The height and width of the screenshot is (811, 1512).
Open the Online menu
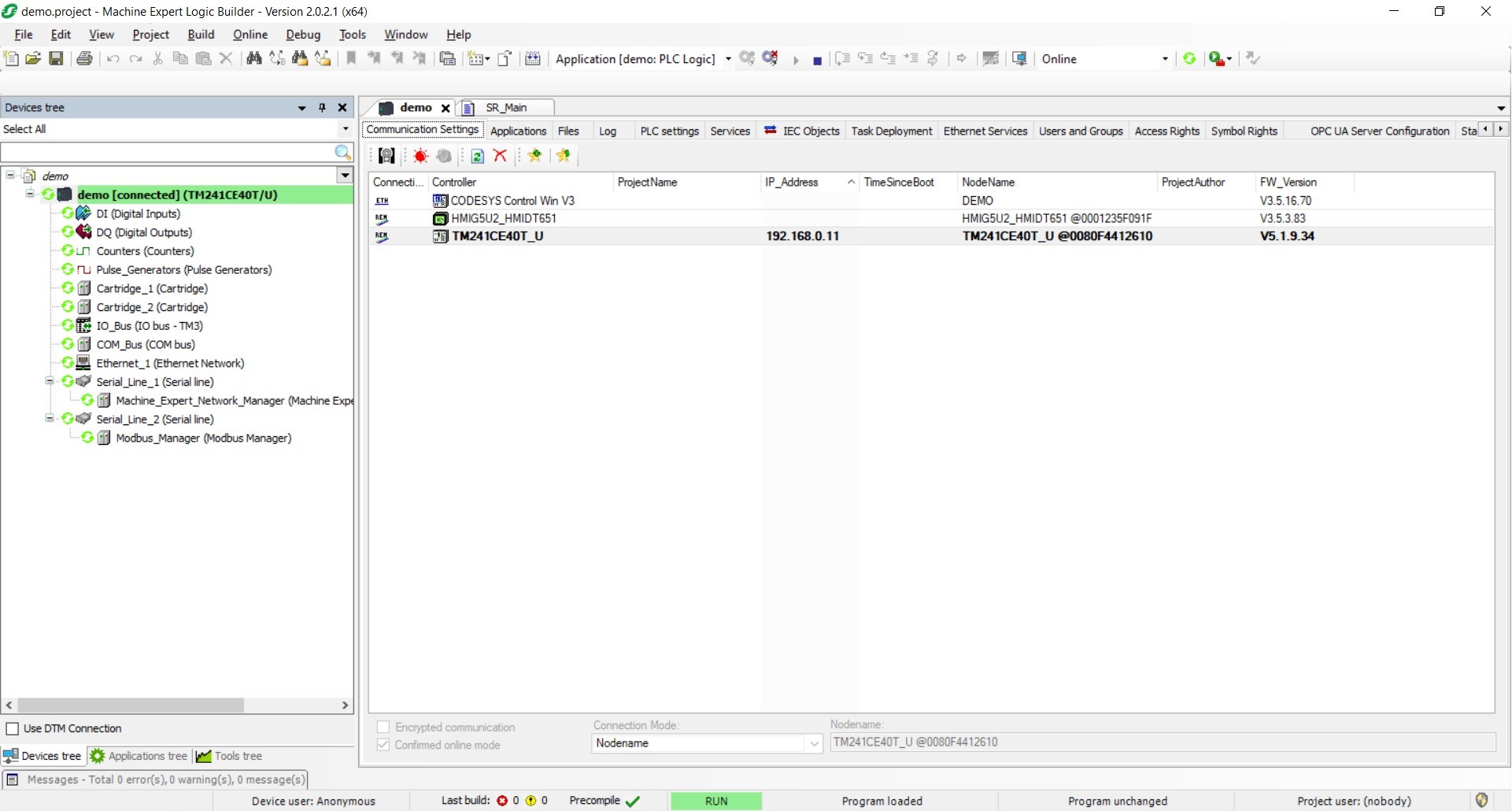(250, 35)
